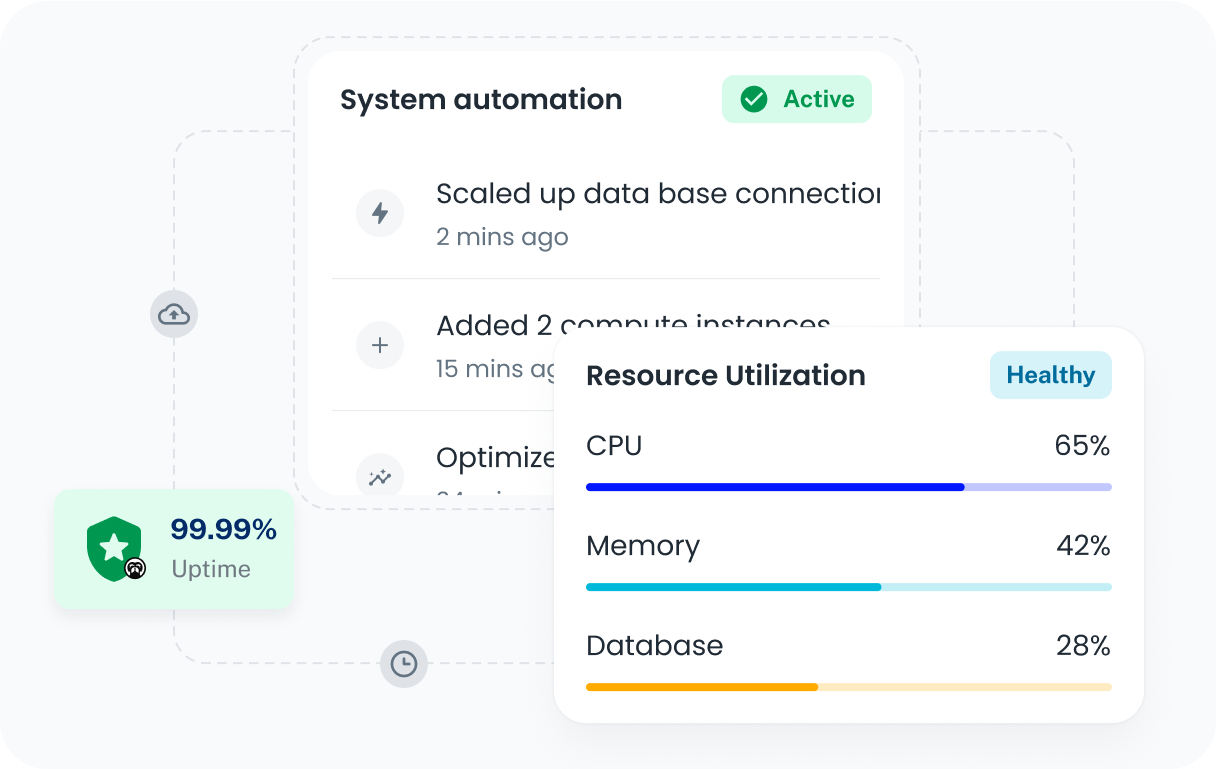Click the green shield star icon
This screenshot has height=769, width=1216.
click(113, 547)
